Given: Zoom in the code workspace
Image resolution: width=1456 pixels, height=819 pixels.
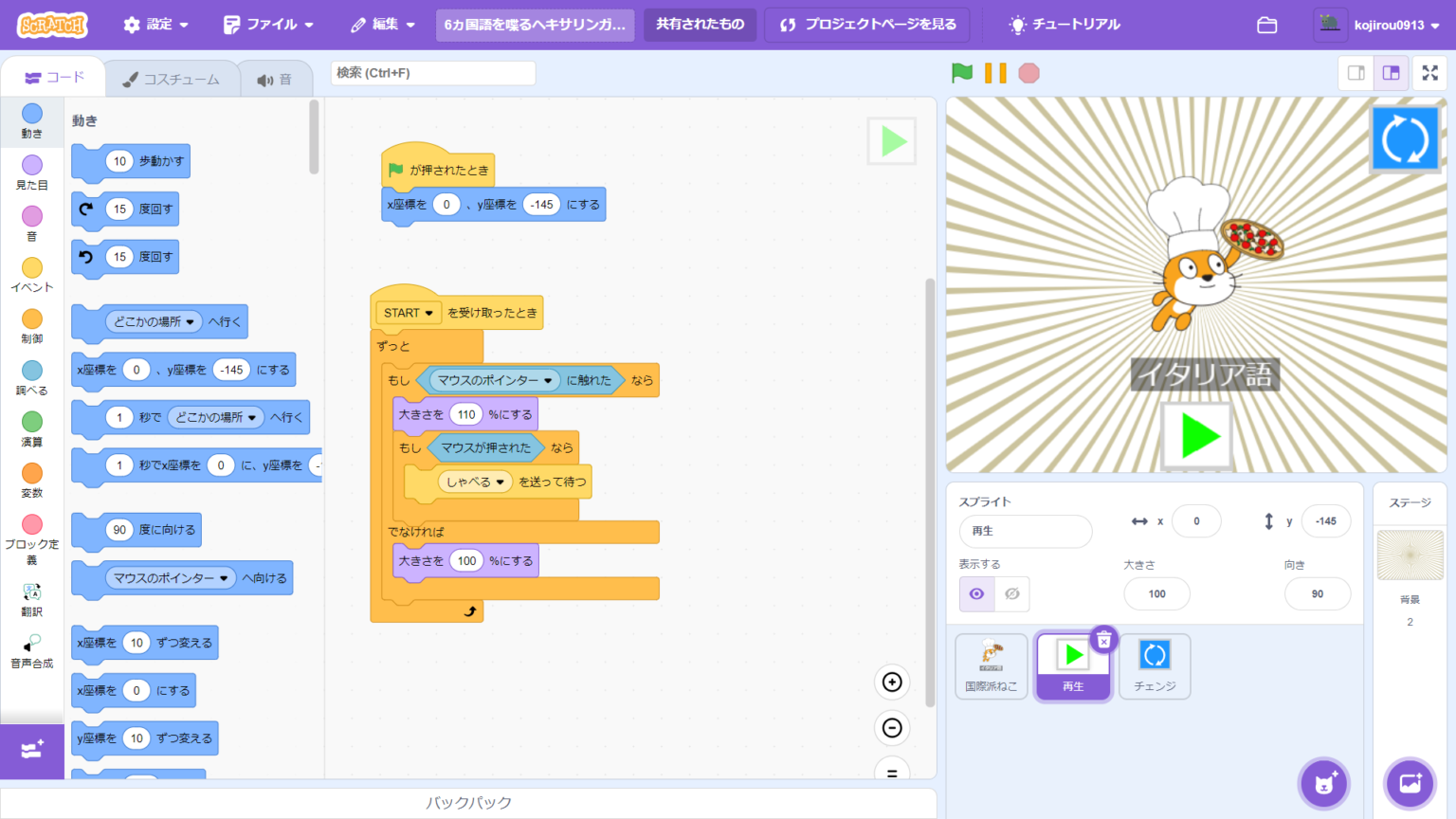Looking at the screenshot, I should [892, 682].
